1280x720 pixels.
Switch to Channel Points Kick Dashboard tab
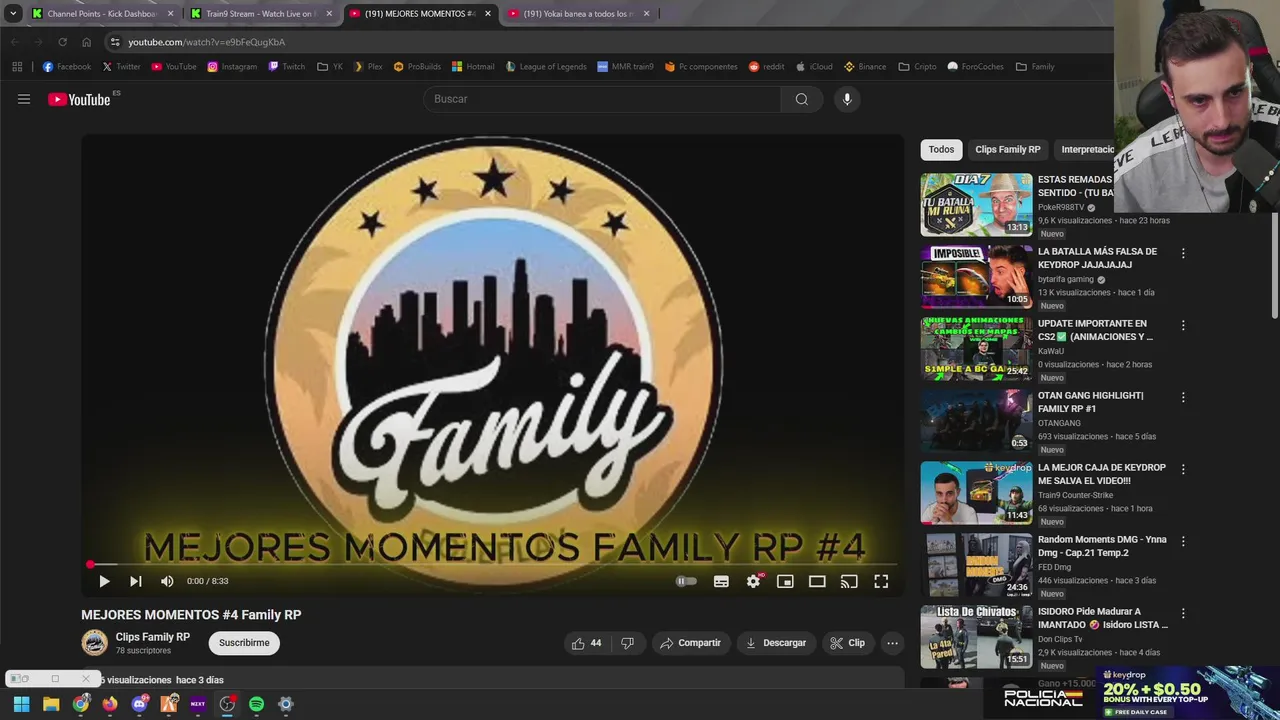pyautogui.click(x=100, y=14)
